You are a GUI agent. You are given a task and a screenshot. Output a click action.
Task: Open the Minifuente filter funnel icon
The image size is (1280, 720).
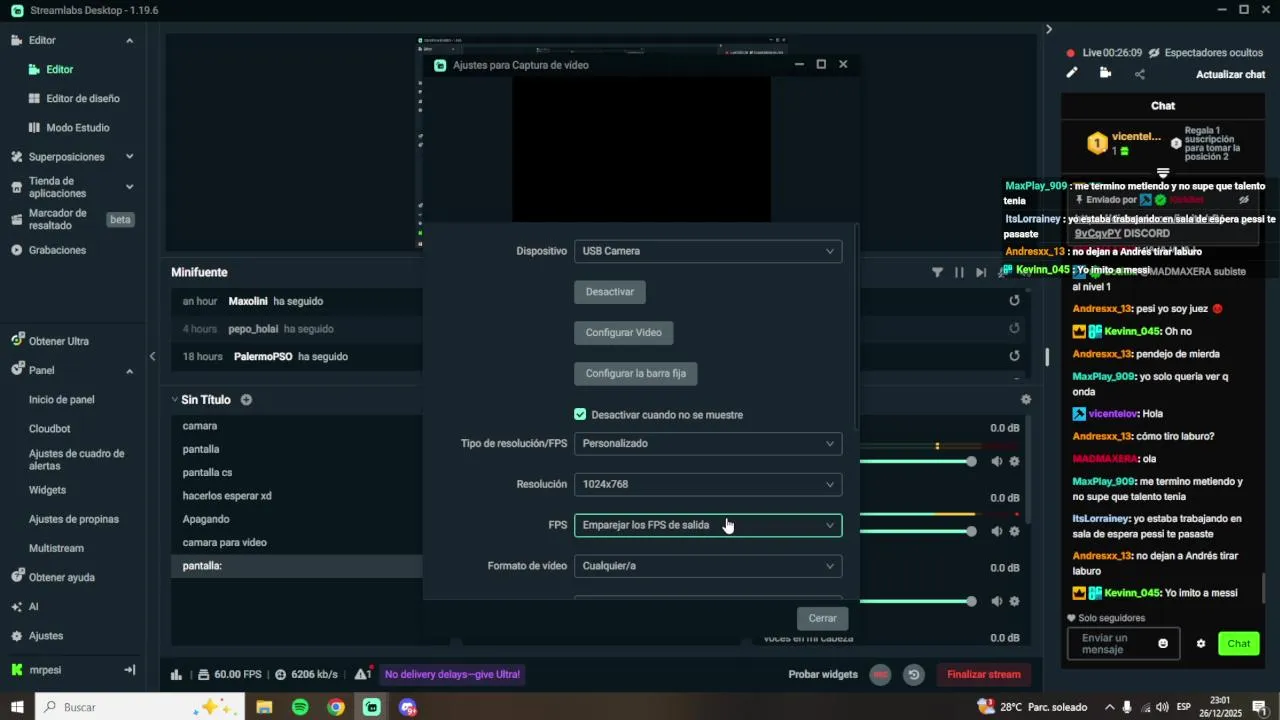(x=937, y=272)
